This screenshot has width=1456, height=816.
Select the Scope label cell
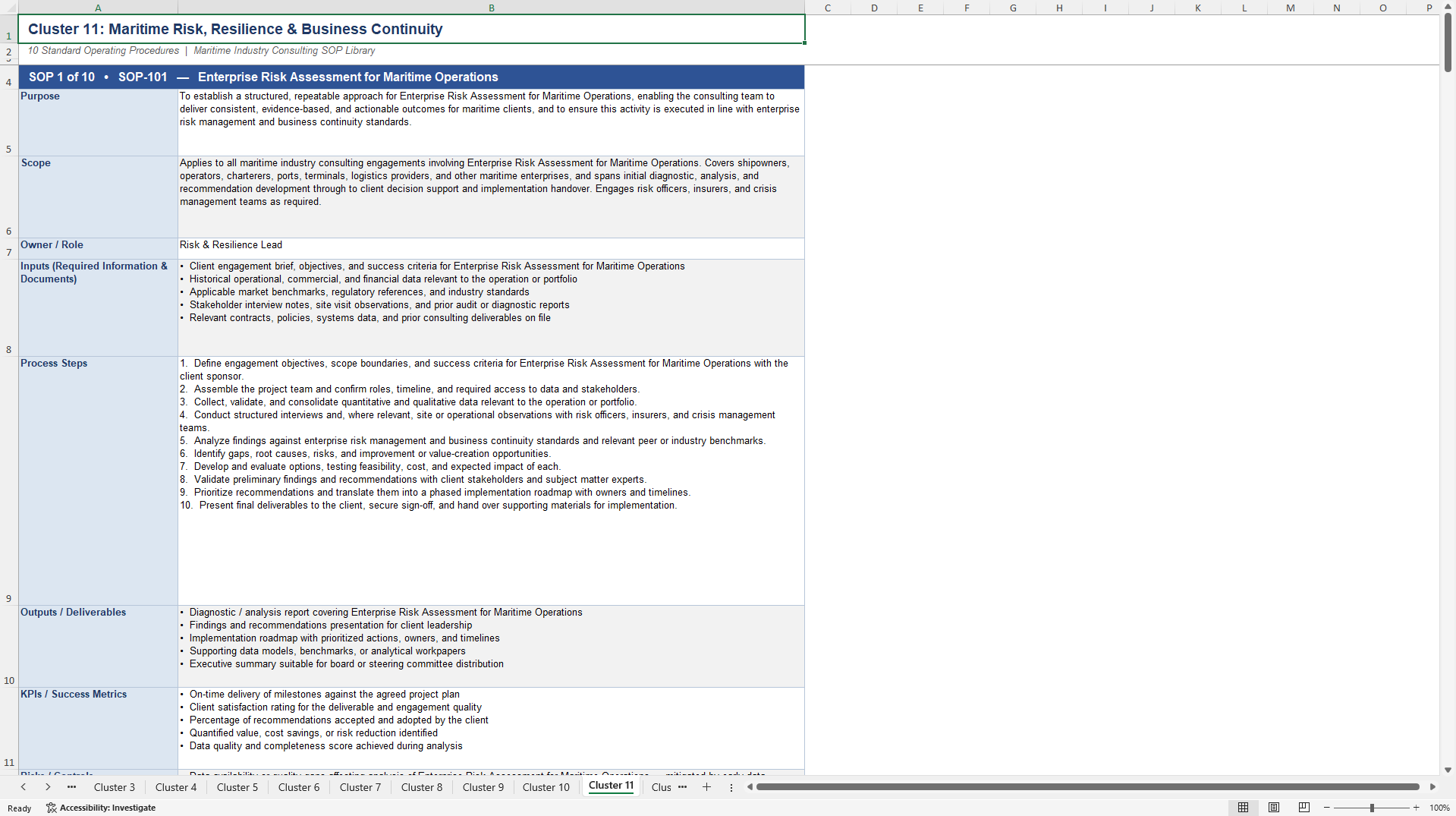click(98, 197)
